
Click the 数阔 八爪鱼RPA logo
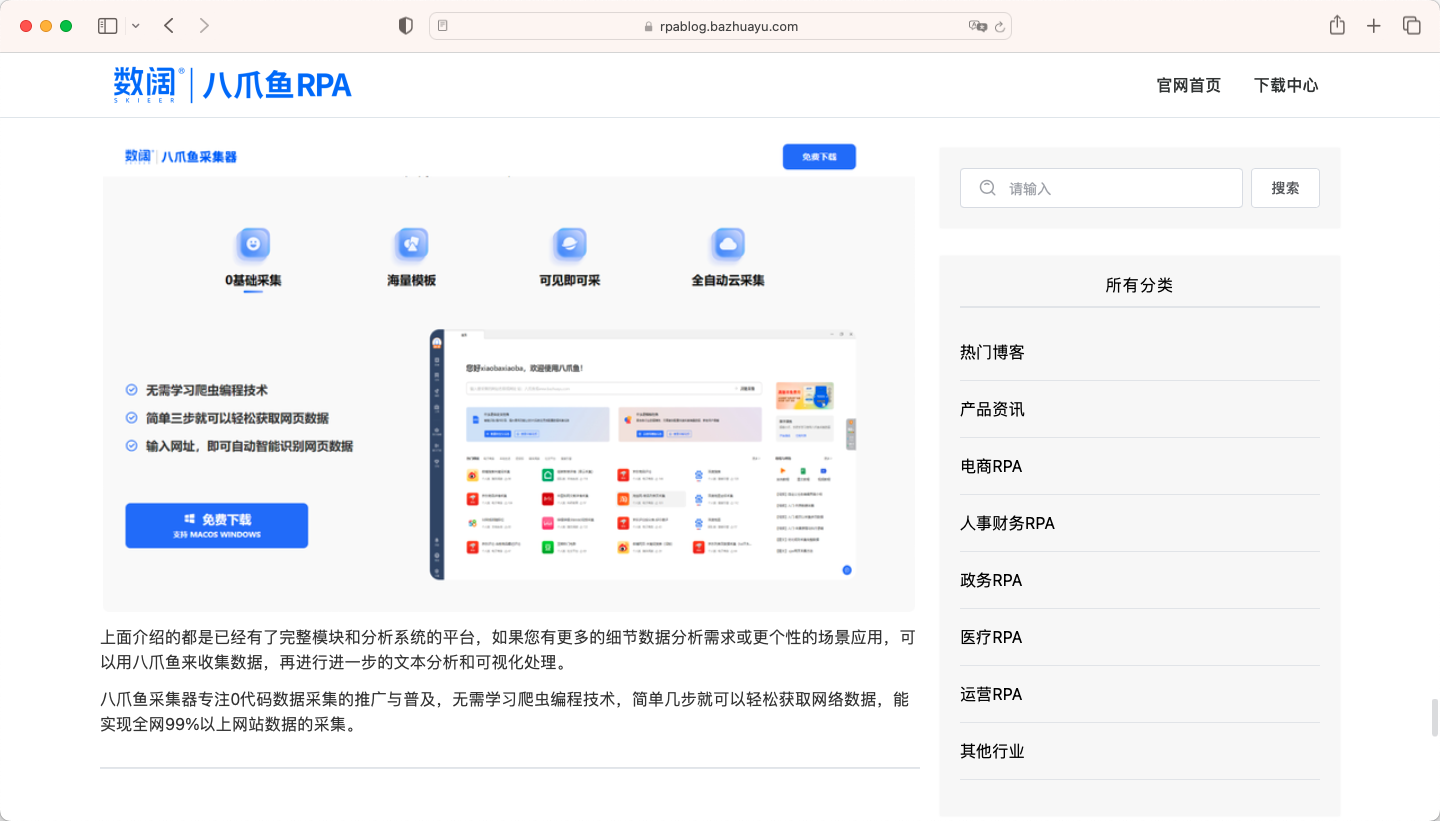pos(233,85)
